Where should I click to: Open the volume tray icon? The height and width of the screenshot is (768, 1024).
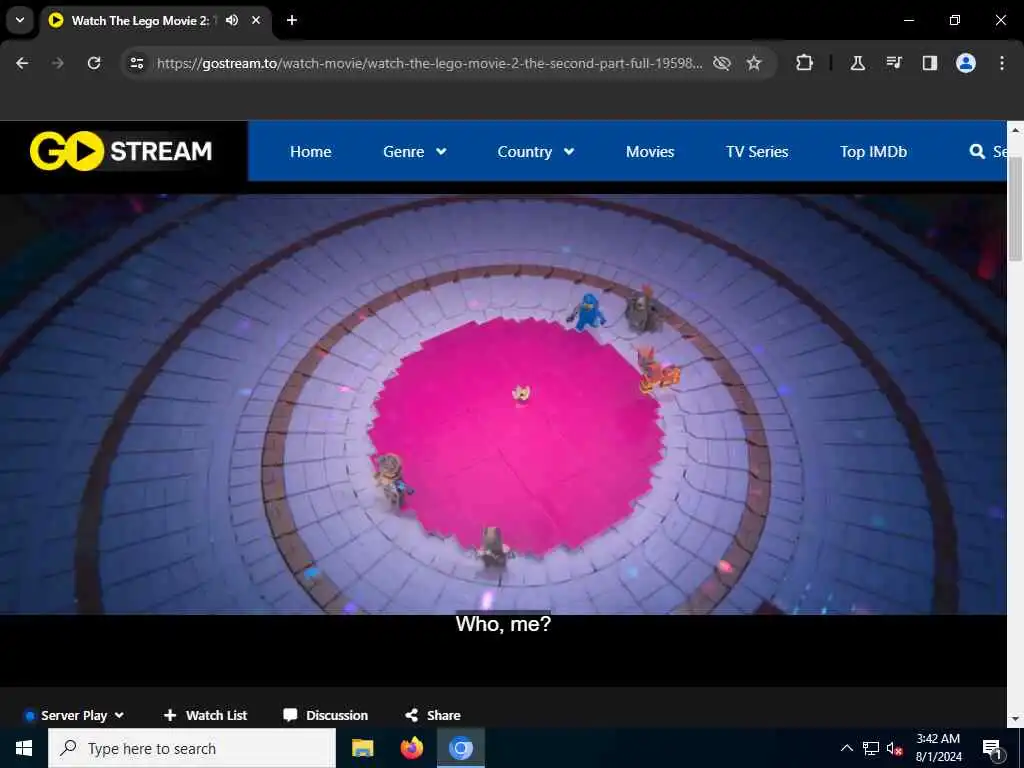[894, 749]
